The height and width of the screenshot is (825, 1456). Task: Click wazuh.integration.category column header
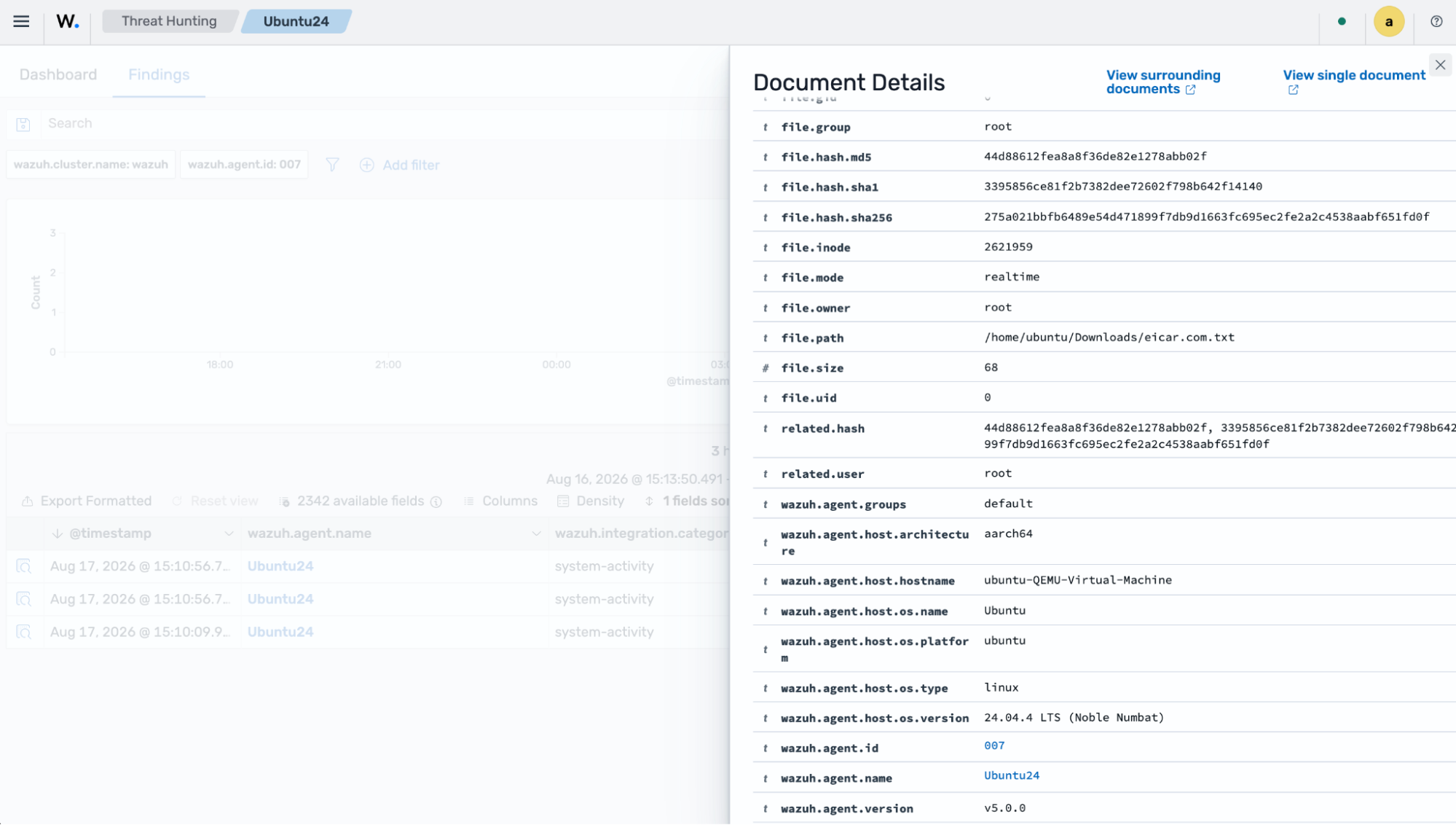click(641, 533)
